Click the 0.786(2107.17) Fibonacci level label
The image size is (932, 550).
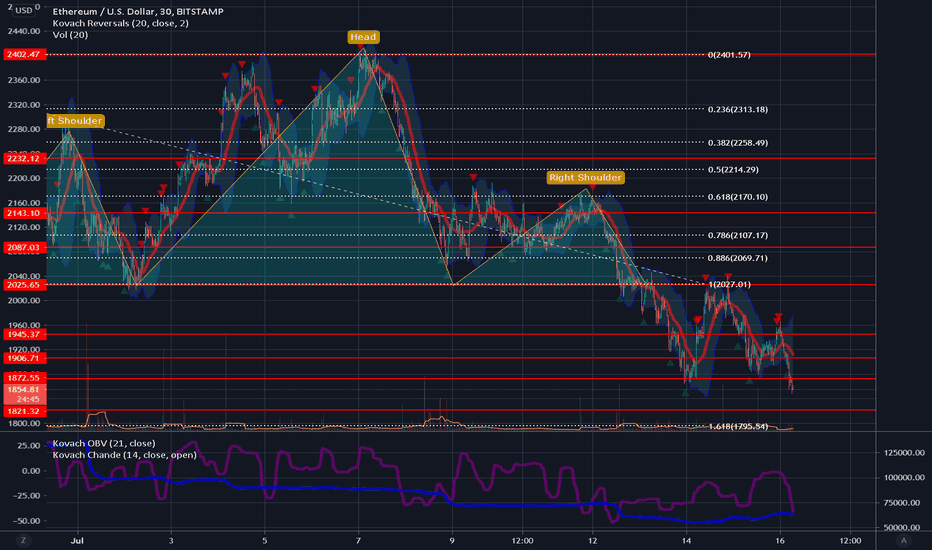point(738,235)
